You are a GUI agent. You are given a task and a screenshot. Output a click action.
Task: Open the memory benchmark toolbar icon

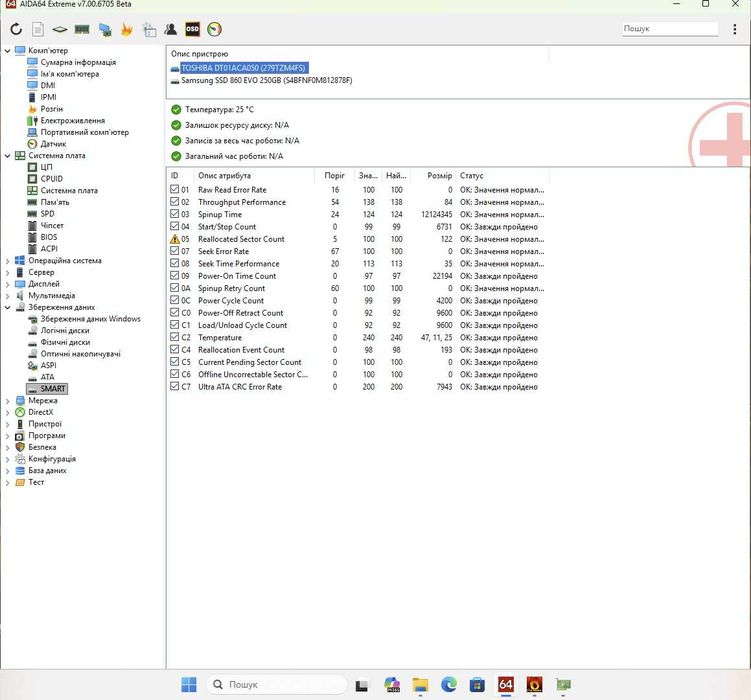[x=82, y=29]
